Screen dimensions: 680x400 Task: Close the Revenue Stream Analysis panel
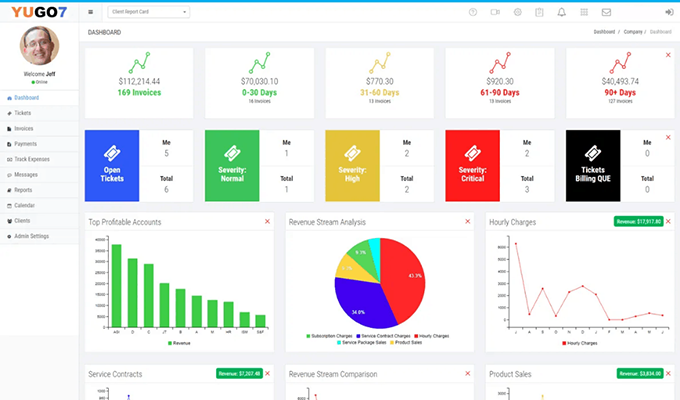click(x=467, y=221)
